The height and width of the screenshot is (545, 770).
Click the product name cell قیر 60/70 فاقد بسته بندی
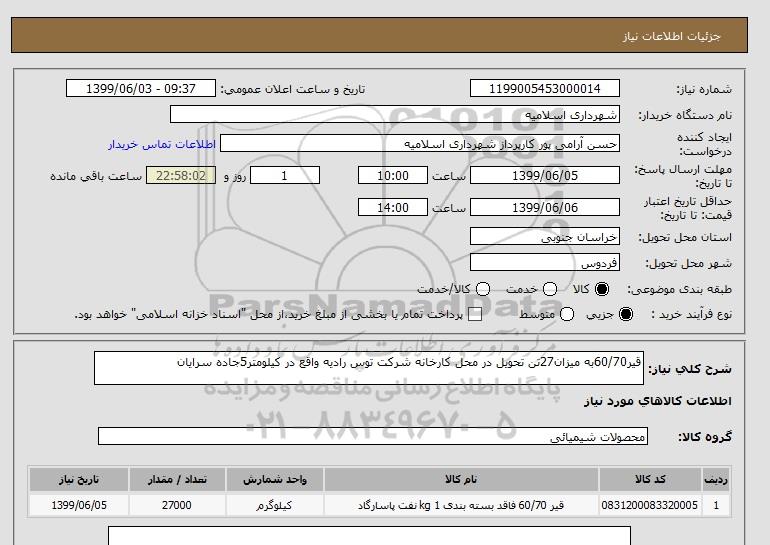point(461,505)
